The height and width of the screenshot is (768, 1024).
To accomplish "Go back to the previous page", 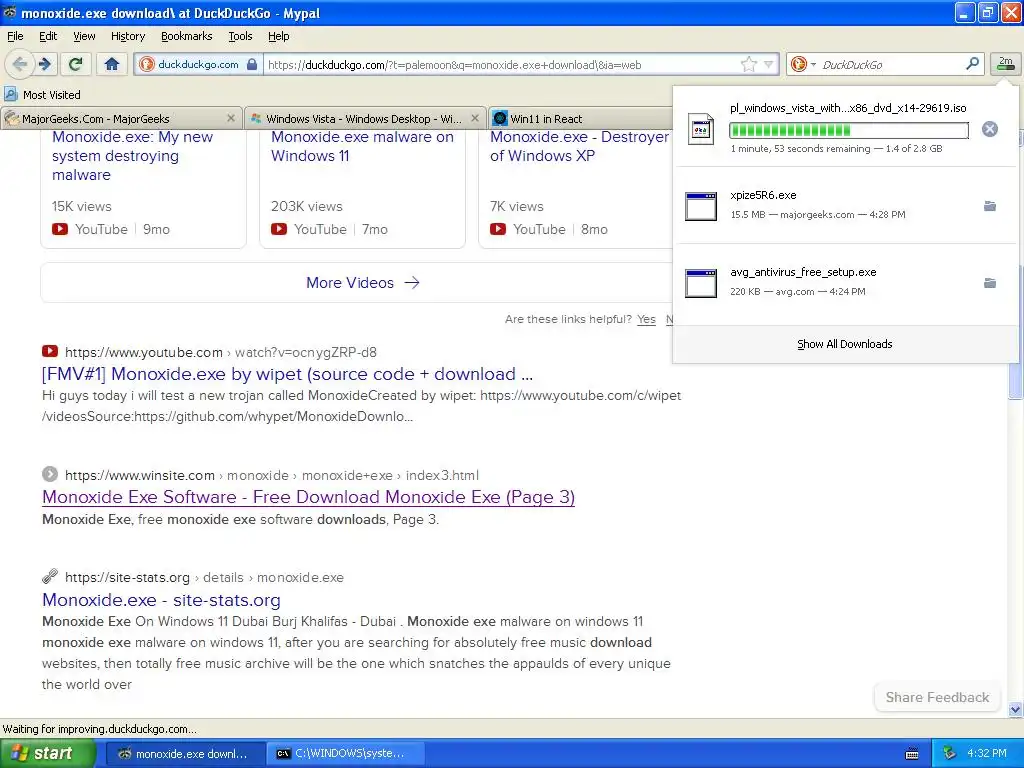I will pyautogui.click(x=20, y=64).
